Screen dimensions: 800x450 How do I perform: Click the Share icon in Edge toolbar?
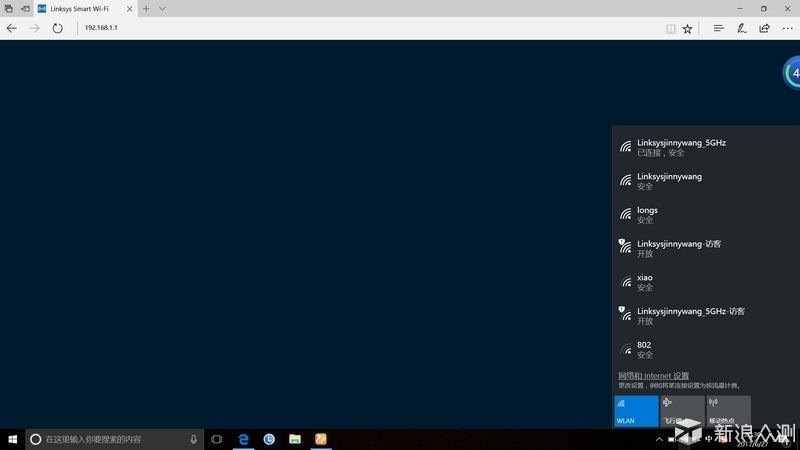pos(765,28)
